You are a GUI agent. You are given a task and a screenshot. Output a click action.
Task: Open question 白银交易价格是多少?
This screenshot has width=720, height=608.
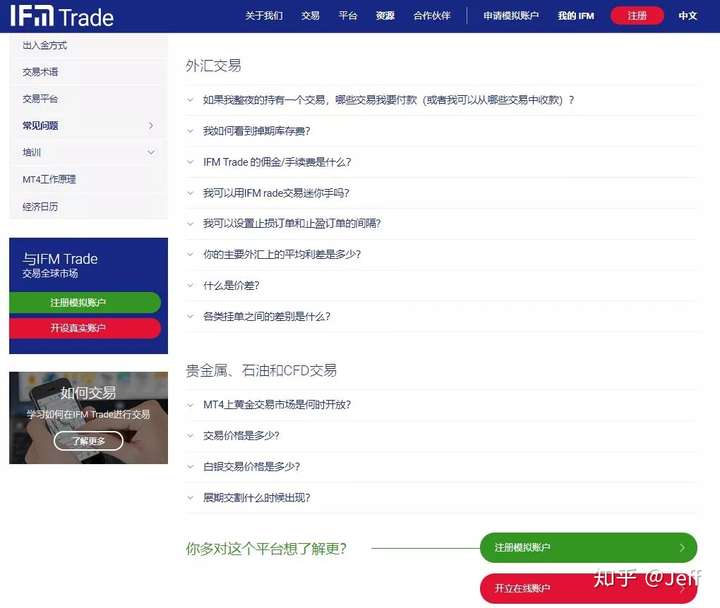[252, 467]
